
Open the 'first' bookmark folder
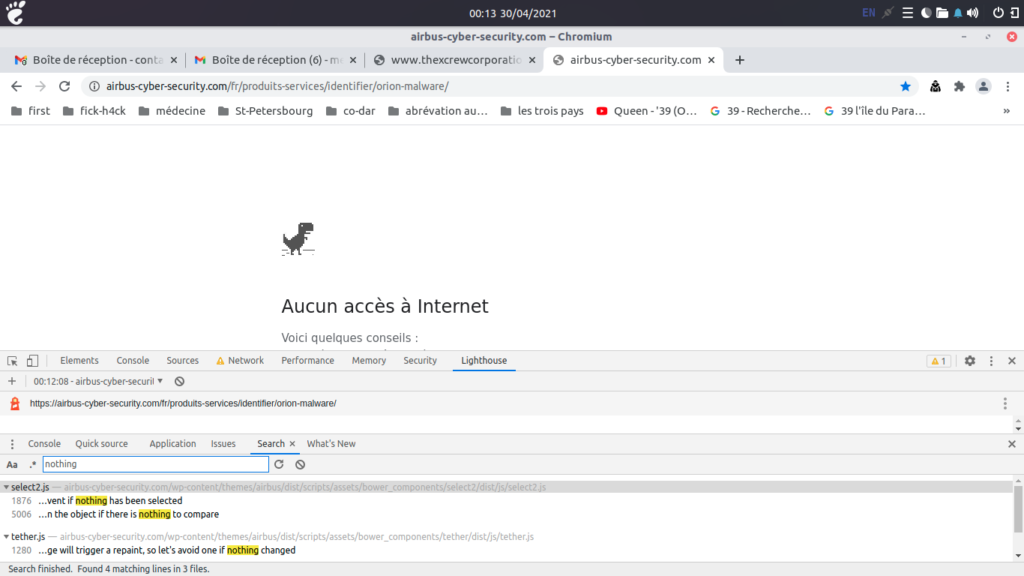click(x=31, y=111)
